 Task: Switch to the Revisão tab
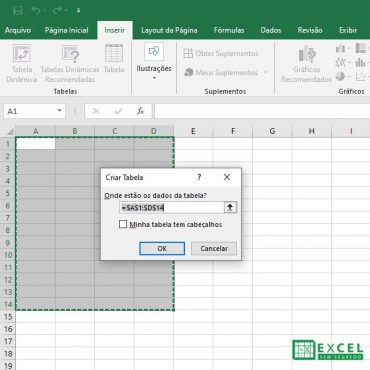(310, 30)
